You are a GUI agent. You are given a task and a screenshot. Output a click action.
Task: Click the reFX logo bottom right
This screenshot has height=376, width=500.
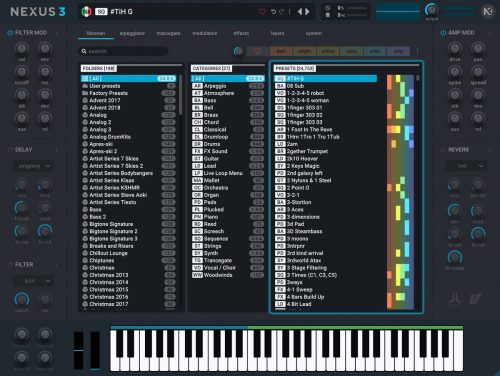point(476,298)
